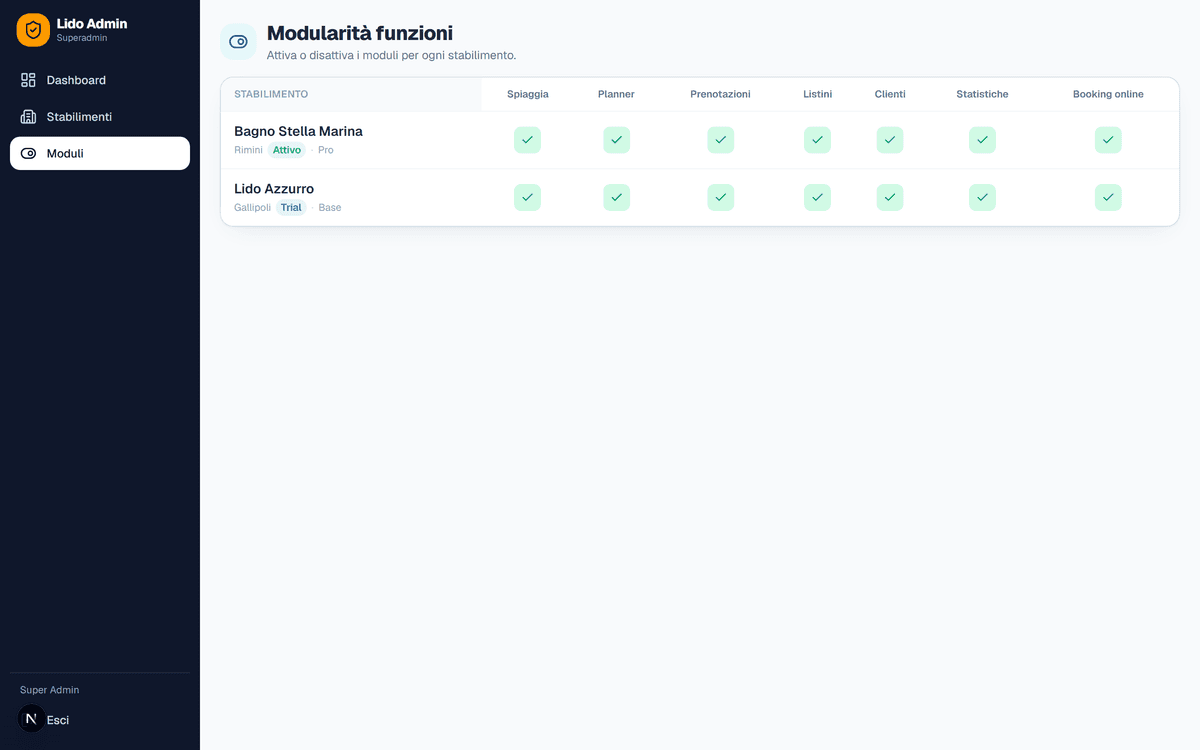Click the Planner column header
This screenshot has height=750, width=1200.
click(x=616, y=94)
